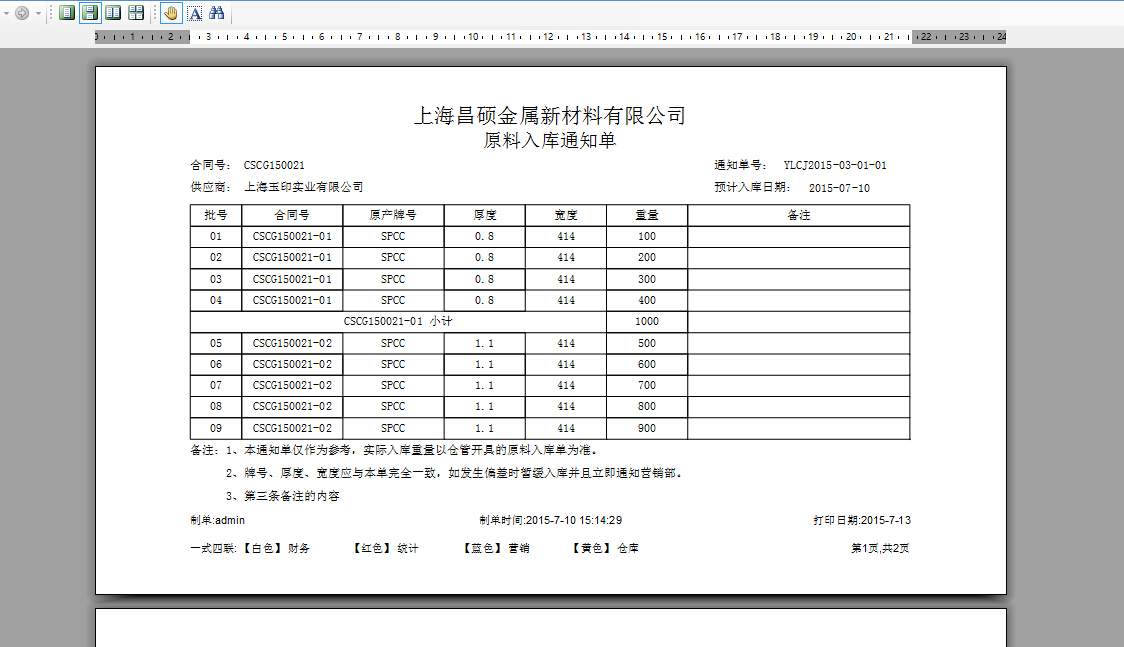Select the title 原料入库通知单

550,140
